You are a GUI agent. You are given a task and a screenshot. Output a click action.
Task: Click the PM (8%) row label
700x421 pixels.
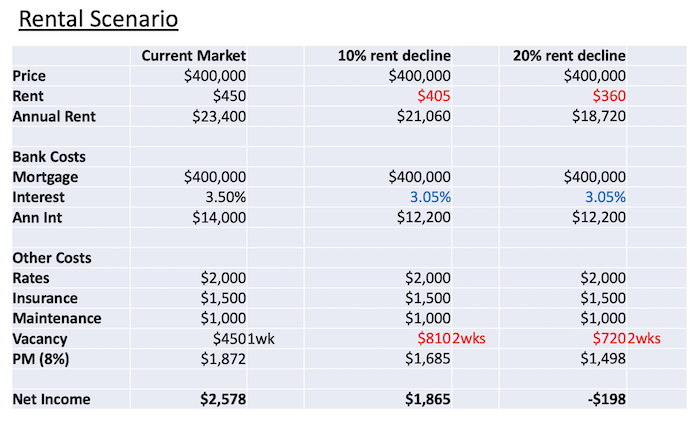(42, 359)
